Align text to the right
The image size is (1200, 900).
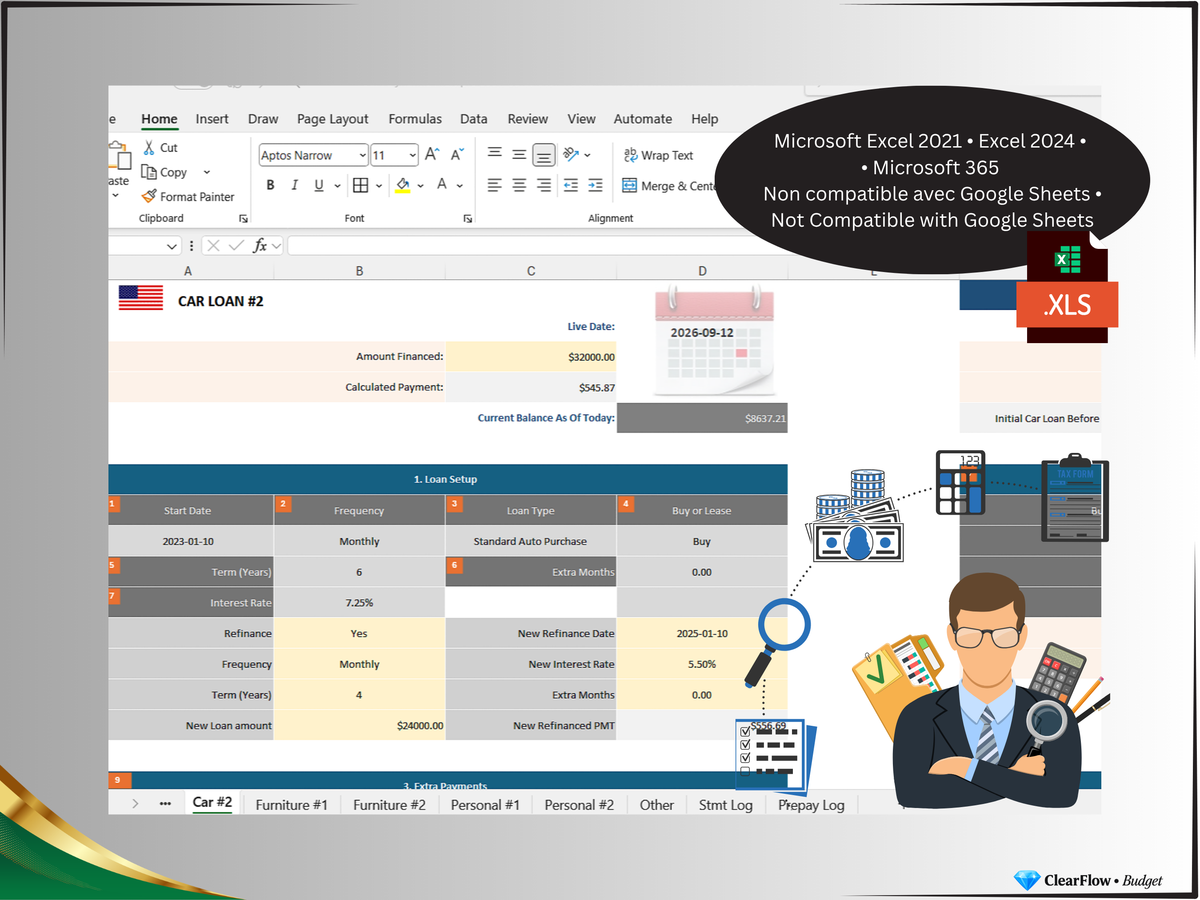[x=544, y=185]
